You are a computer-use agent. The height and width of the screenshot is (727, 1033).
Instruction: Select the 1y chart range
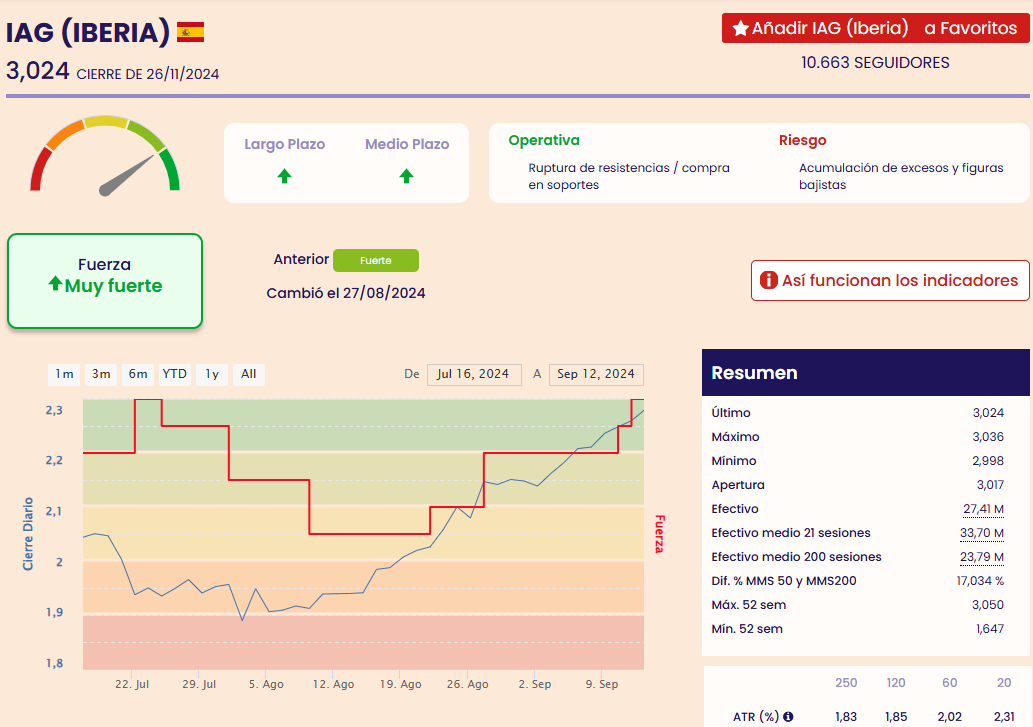(212, 374)
